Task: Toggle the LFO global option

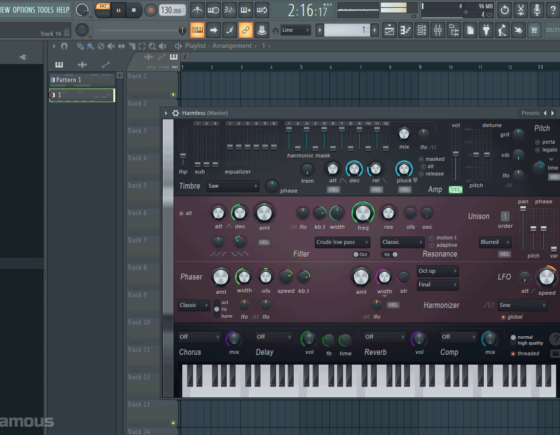Action: tap(512, 317)
